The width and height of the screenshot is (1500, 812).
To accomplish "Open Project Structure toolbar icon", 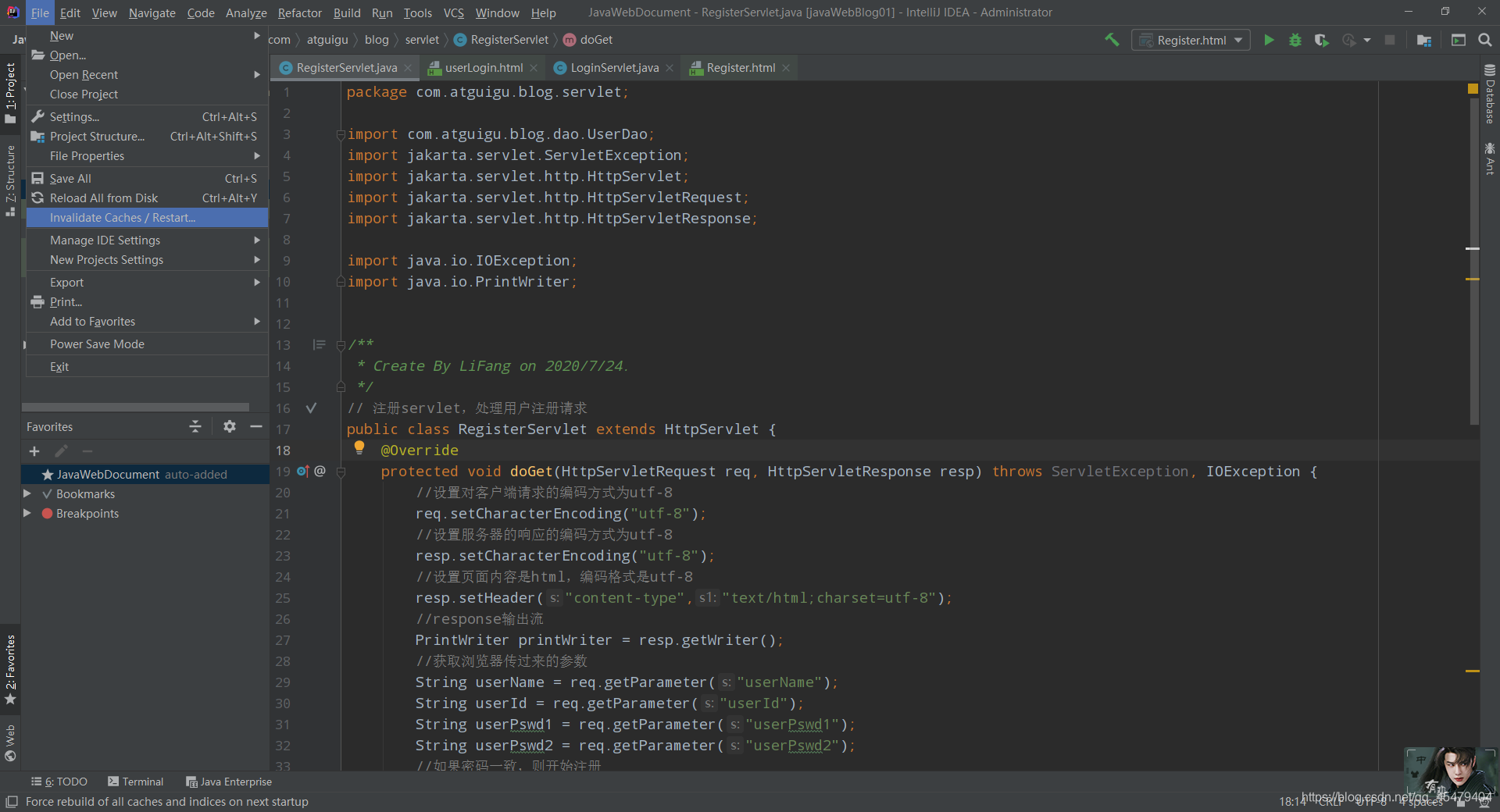I will 1424,40.
